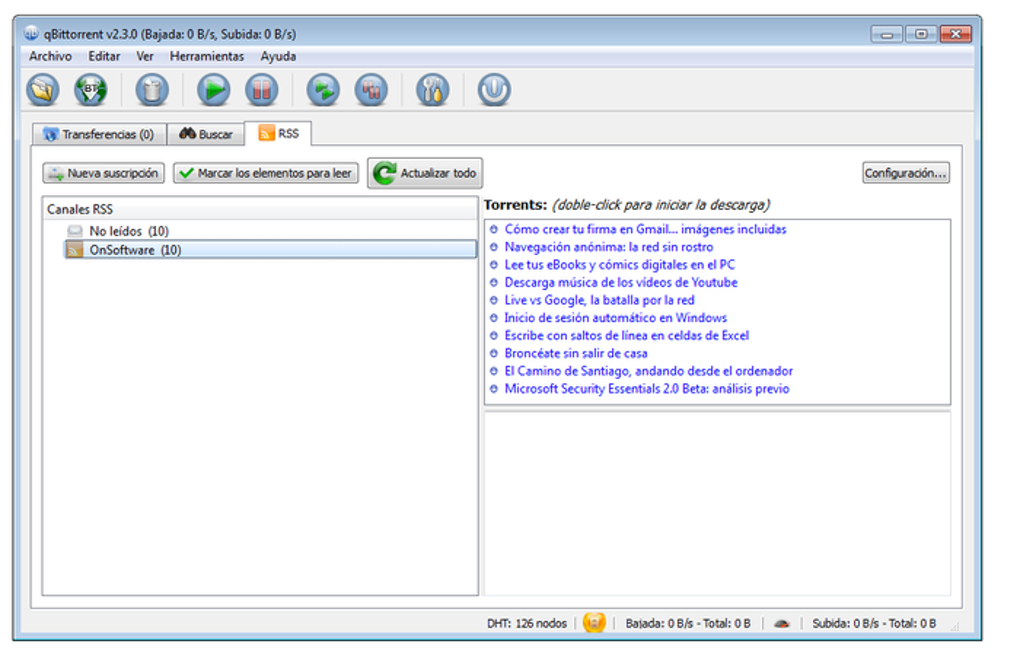Viewport: 1020px width, 666px height.
Task: Switch to the Transferencias (0) tab
Action: coord(100,134)
